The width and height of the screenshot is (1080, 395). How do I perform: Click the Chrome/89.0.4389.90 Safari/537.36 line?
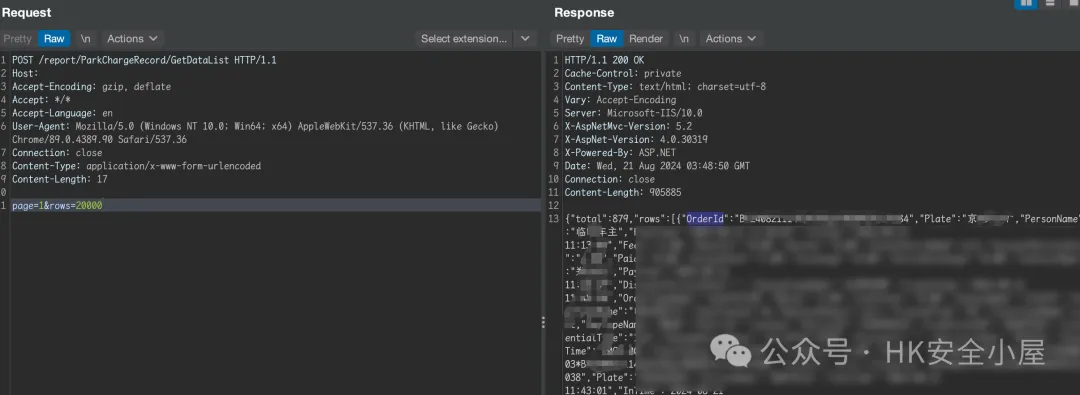99,139
